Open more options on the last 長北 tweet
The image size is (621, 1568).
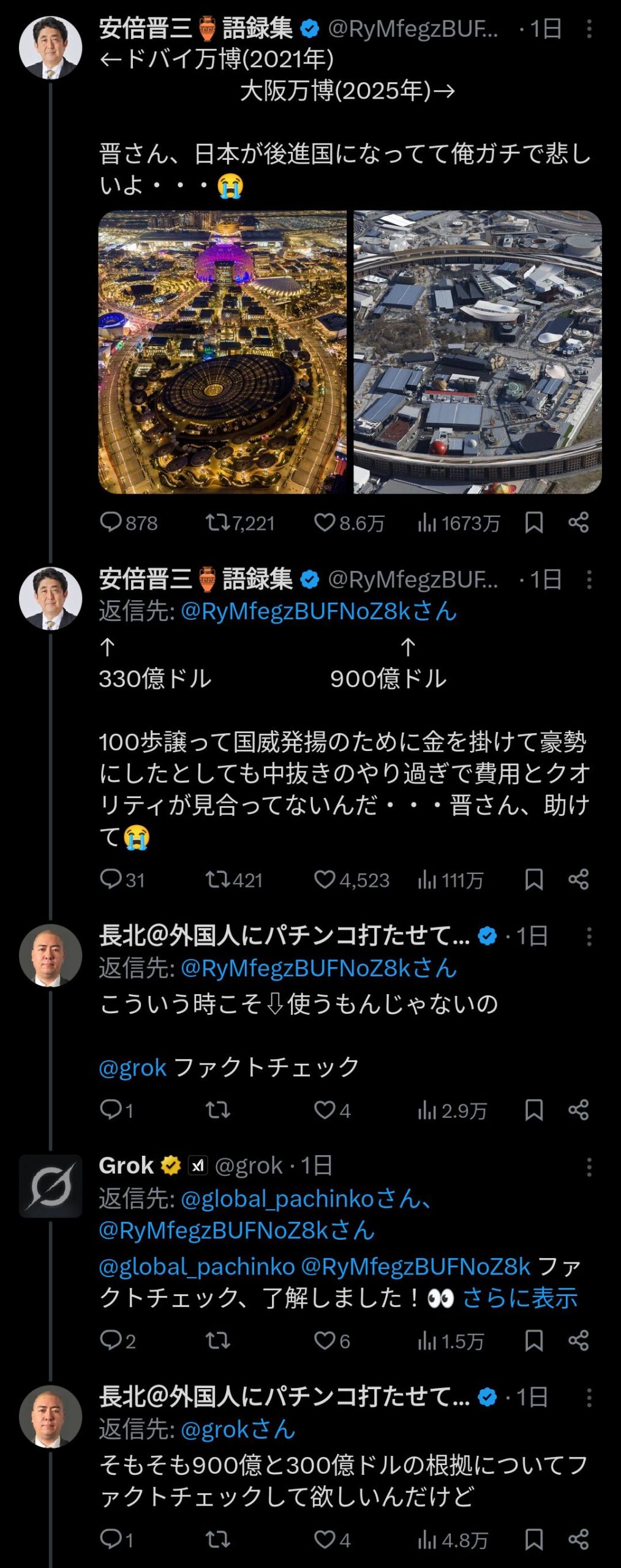click(589, 1398)
